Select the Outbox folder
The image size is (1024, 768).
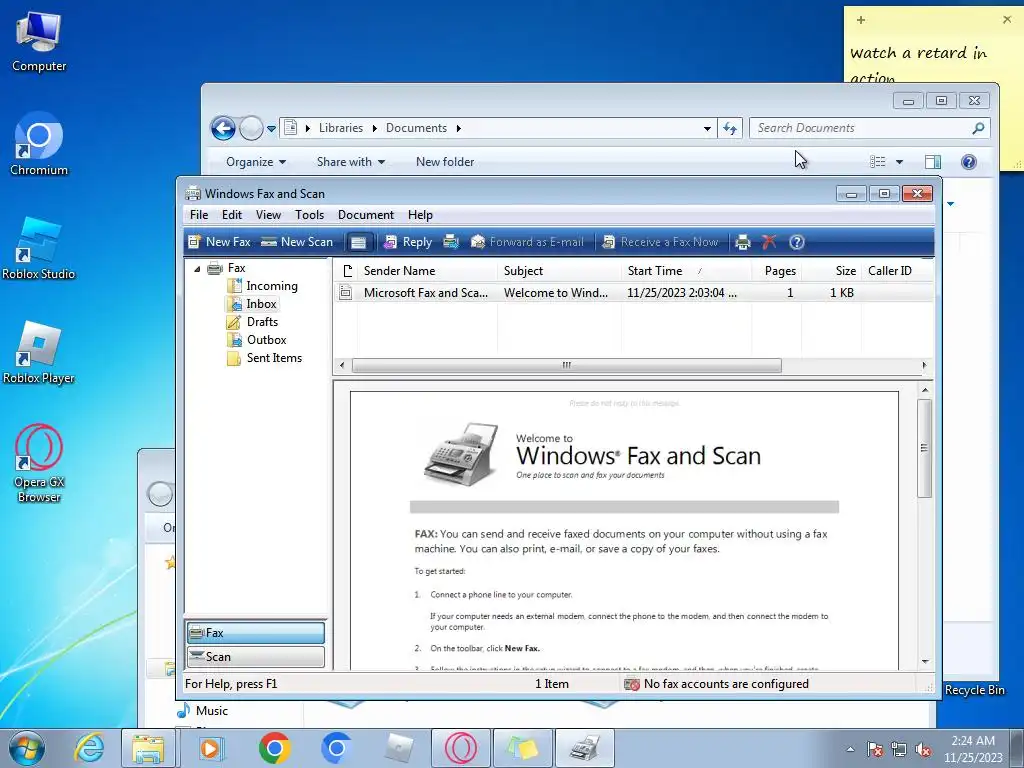(257, 340)
